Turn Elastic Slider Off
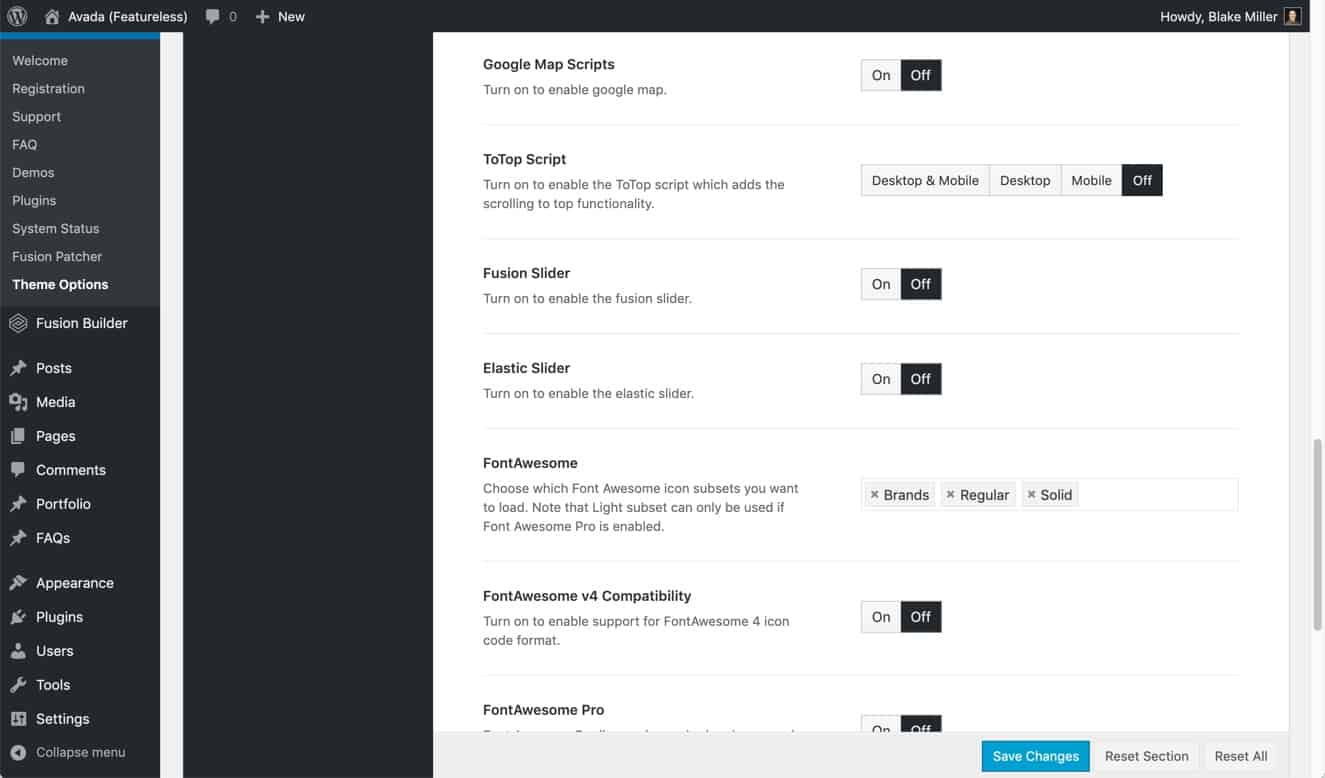Screen dimensions: 1325x778 point(921,379)
